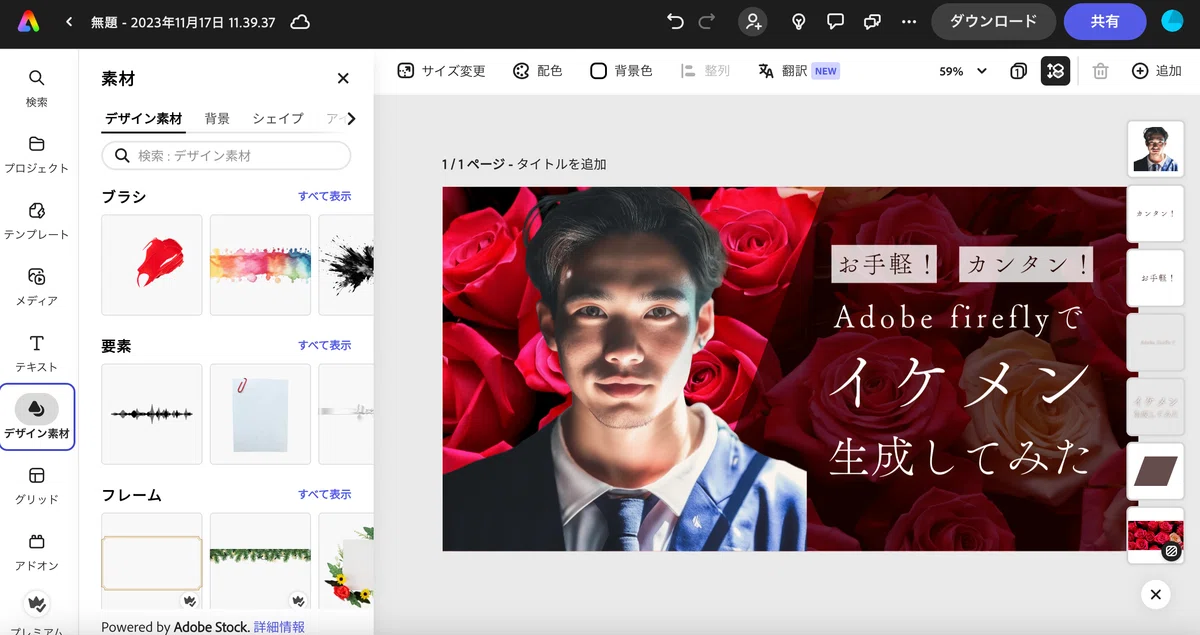Select the Adobe firefly text layer thumbnail
Viewport: 1200px width, 635px height.
1156,341
